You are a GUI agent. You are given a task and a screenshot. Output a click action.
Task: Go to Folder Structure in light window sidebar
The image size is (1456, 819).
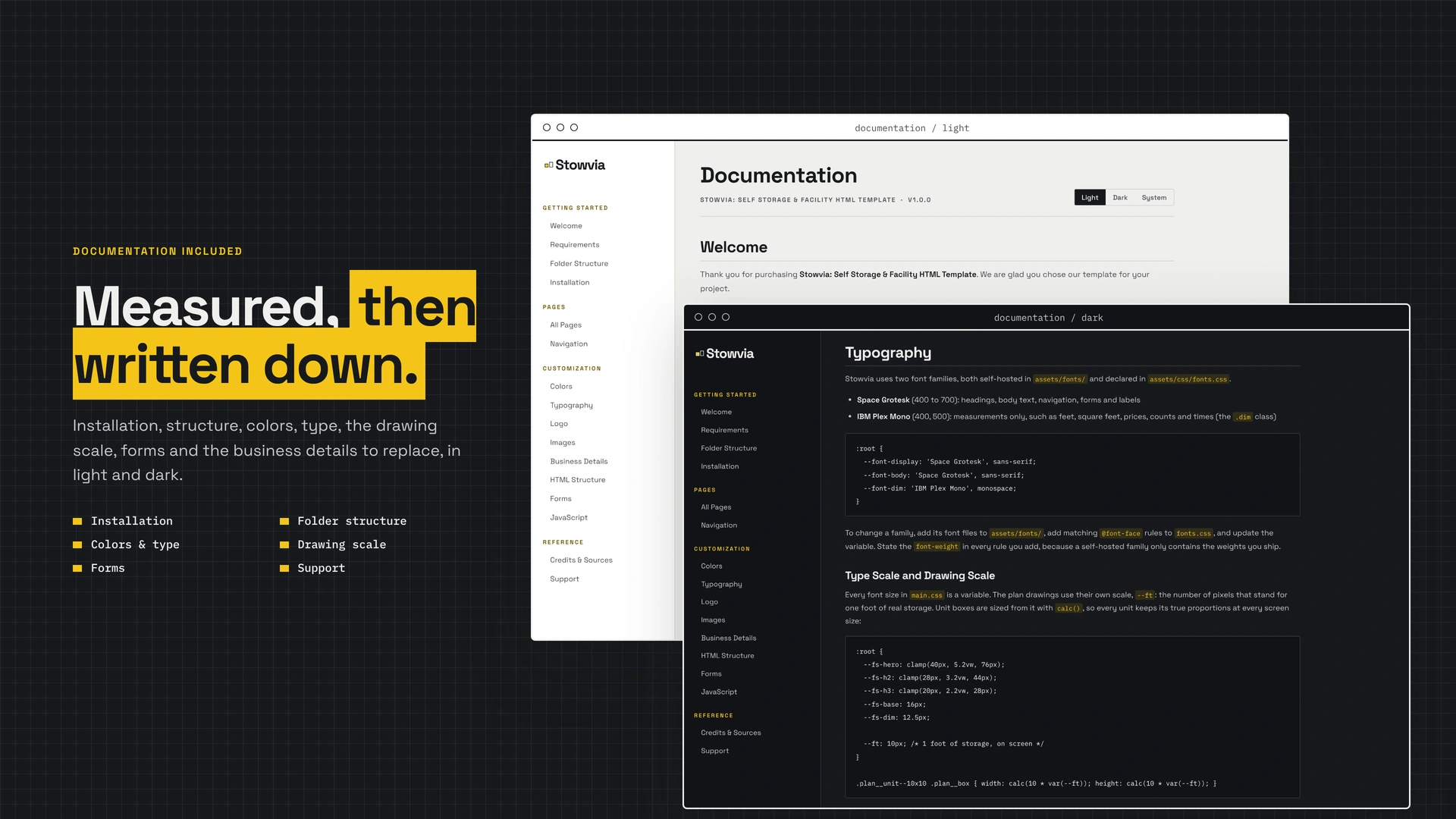click(x=579, y=264)
